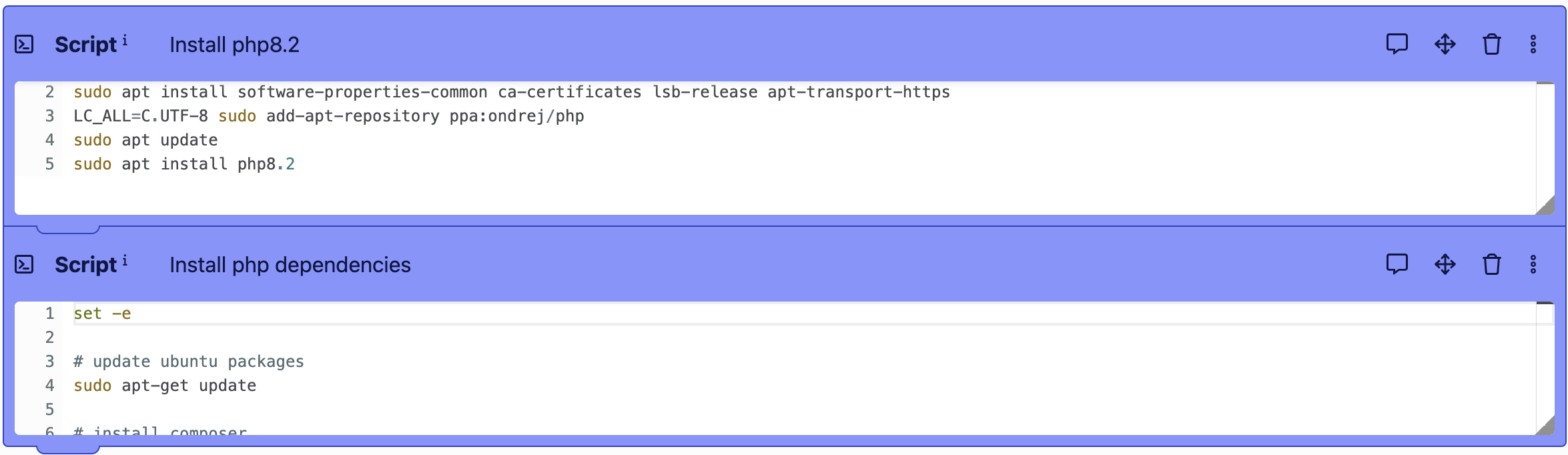Edit the Install php dependencies step name

tap(290, 265)
